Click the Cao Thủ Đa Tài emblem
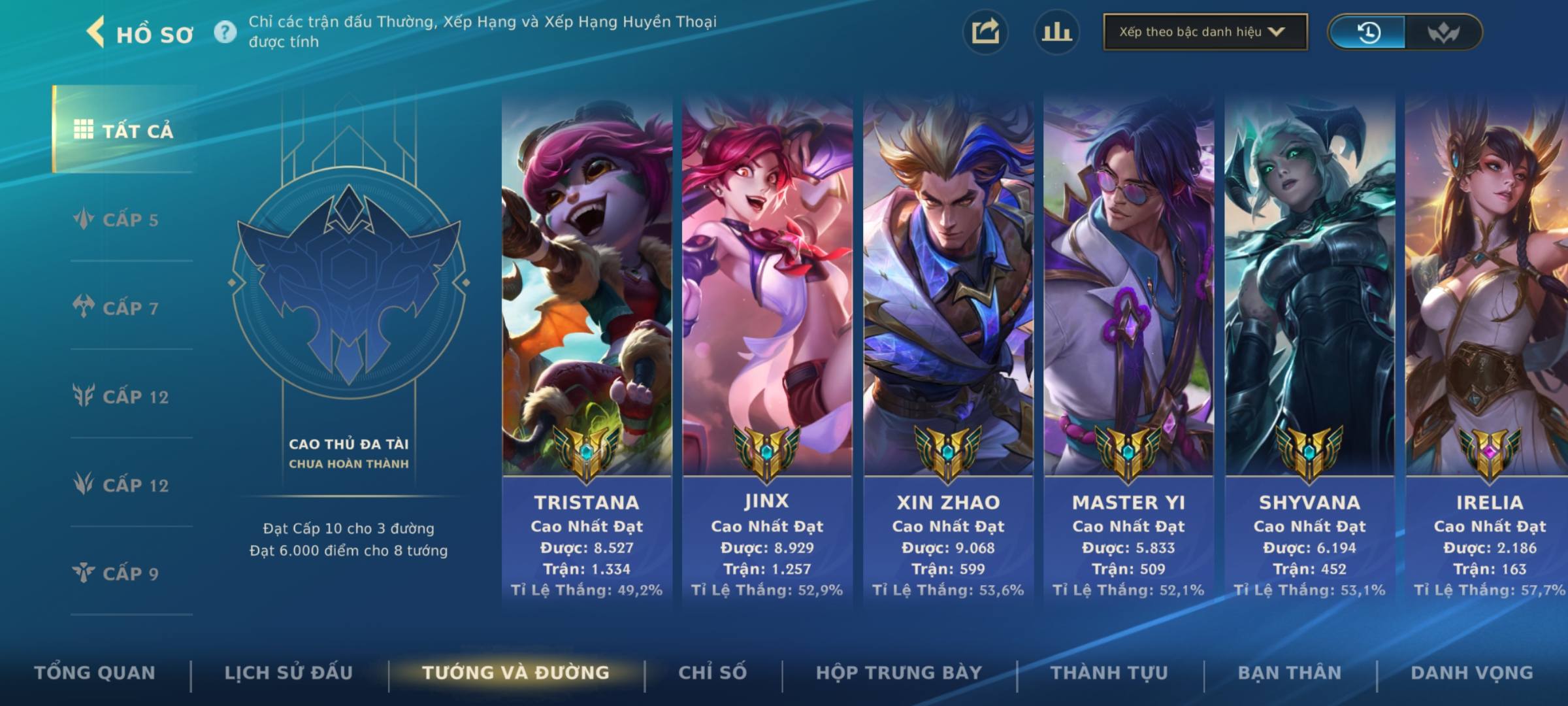 348,283
